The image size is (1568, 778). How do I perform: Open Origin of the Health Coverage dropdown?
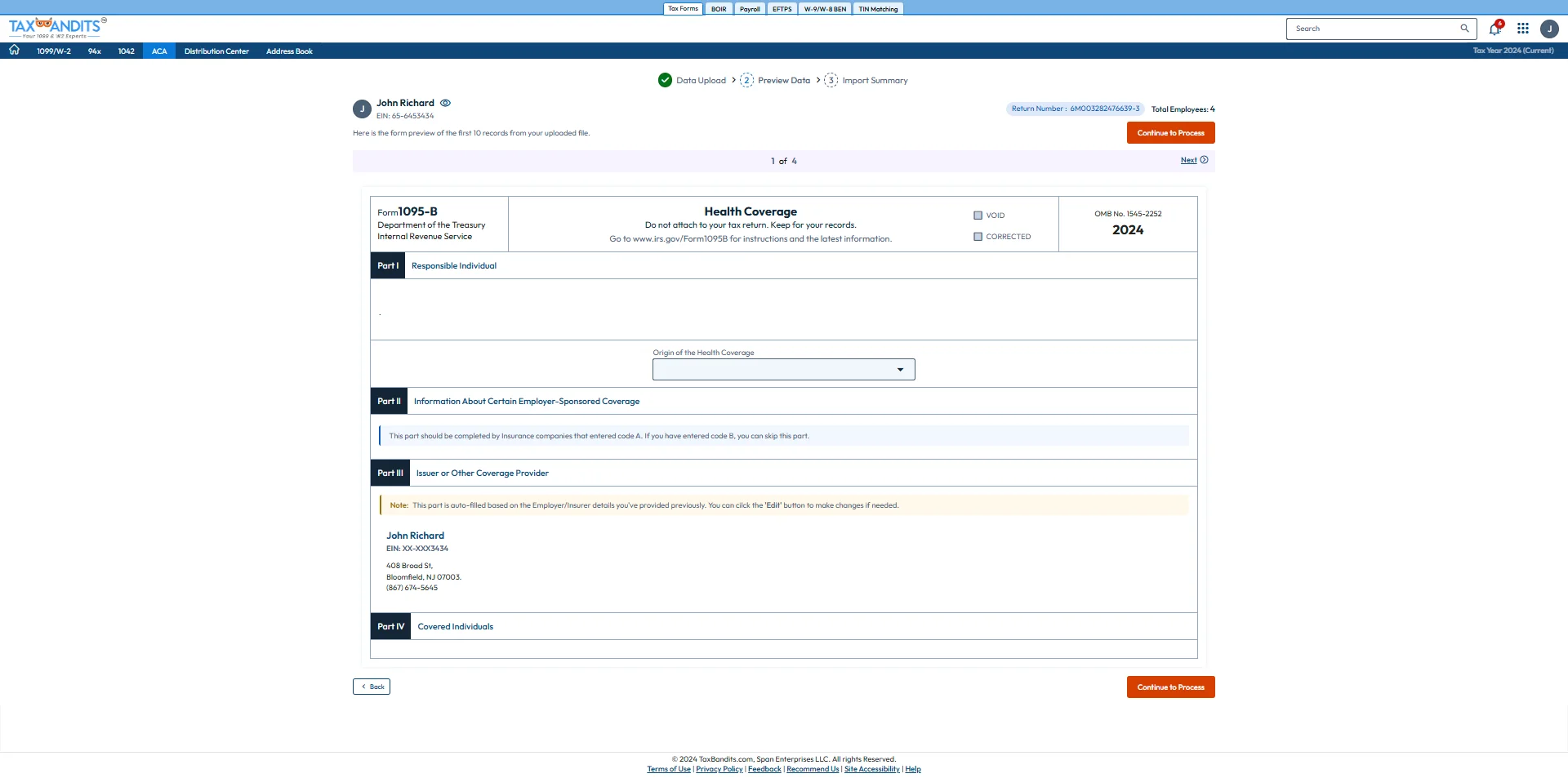point(783,370)
